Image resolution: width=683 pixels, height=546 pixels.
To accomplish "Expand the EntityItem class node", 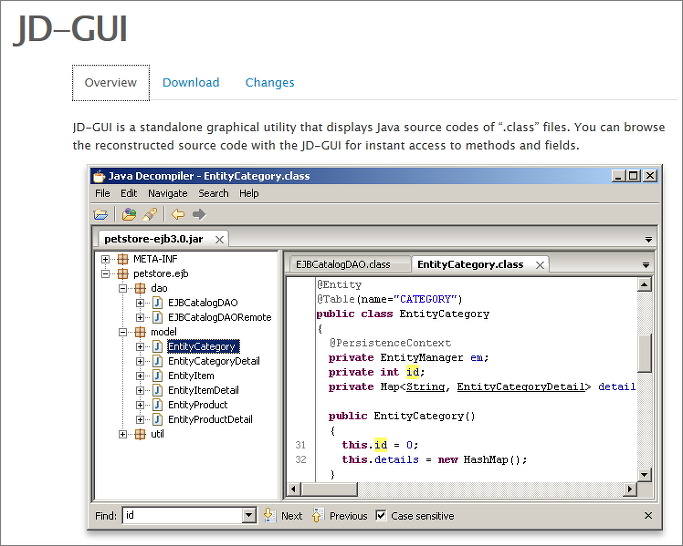I will point(140,376).
